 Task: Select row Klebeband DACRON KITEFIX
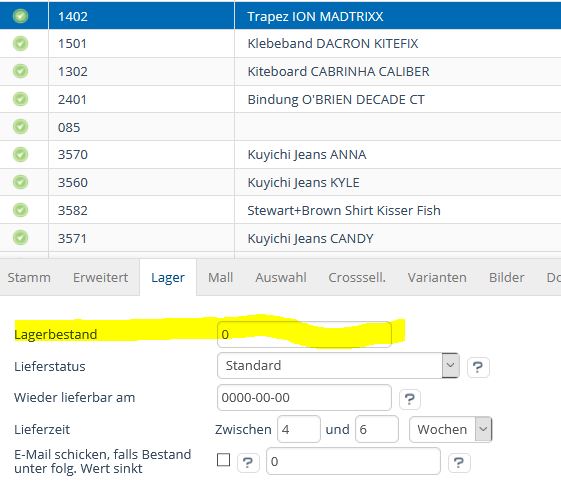280,43
